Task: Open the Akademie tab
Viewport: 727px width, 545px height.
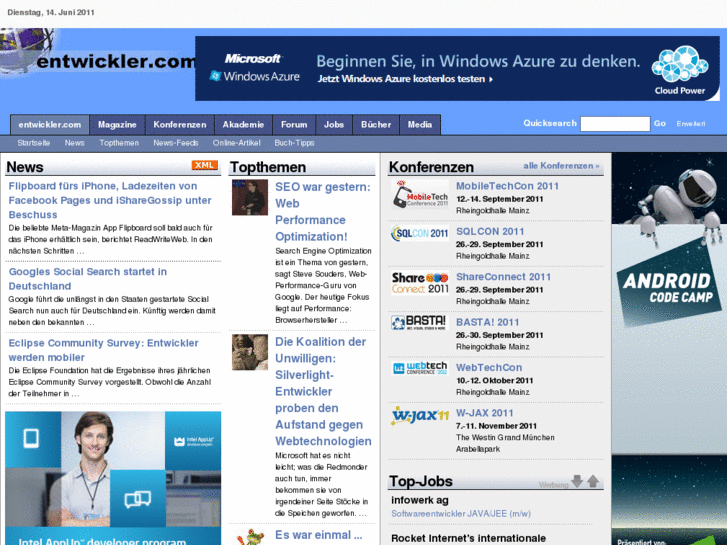Action: click(243, 125)
